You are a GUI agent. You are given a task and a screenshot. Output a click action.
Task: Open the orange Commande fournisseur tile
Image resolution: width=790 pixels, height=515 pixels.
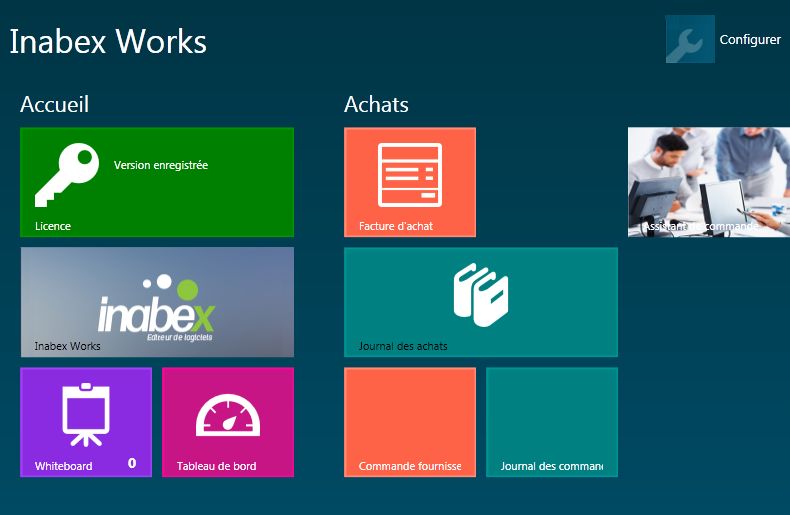pyautogui.click(x=410, y=422)
